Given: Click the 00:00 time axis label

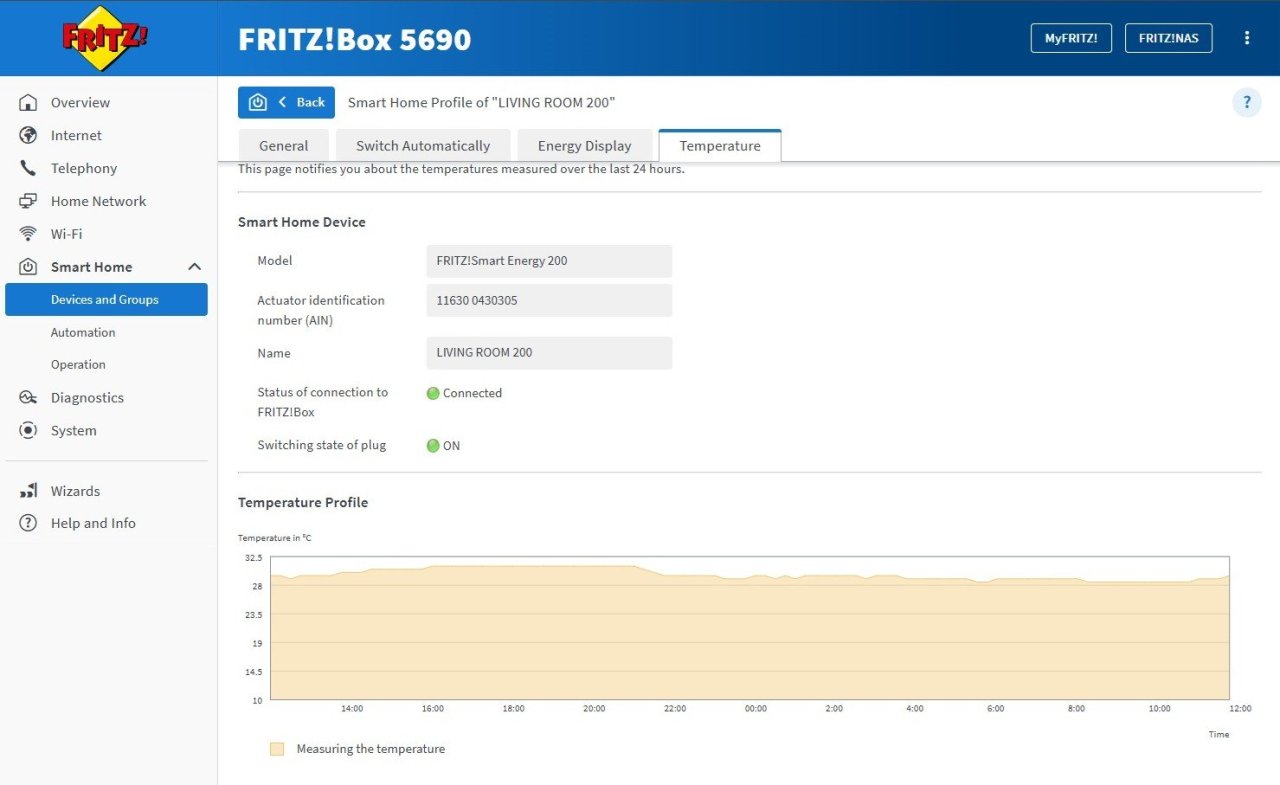Looking at the screenshot, I should 756,709.
